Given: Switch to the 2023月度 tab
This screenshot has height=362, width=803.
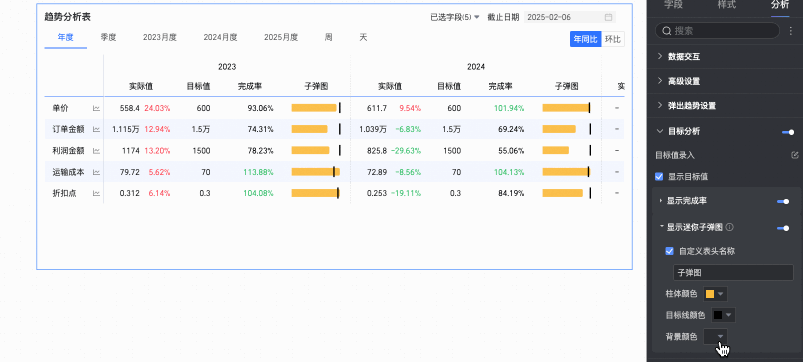Looking at the screenshot, I should pyautogui.click(x=160, y=37).
